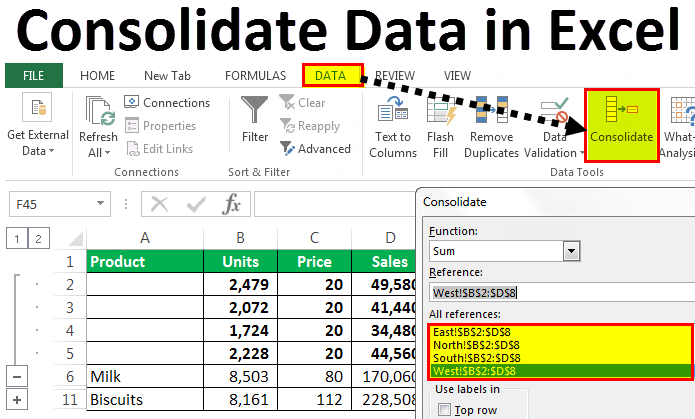
Task: Open Advanced filter options
Action: click(315, 149)
